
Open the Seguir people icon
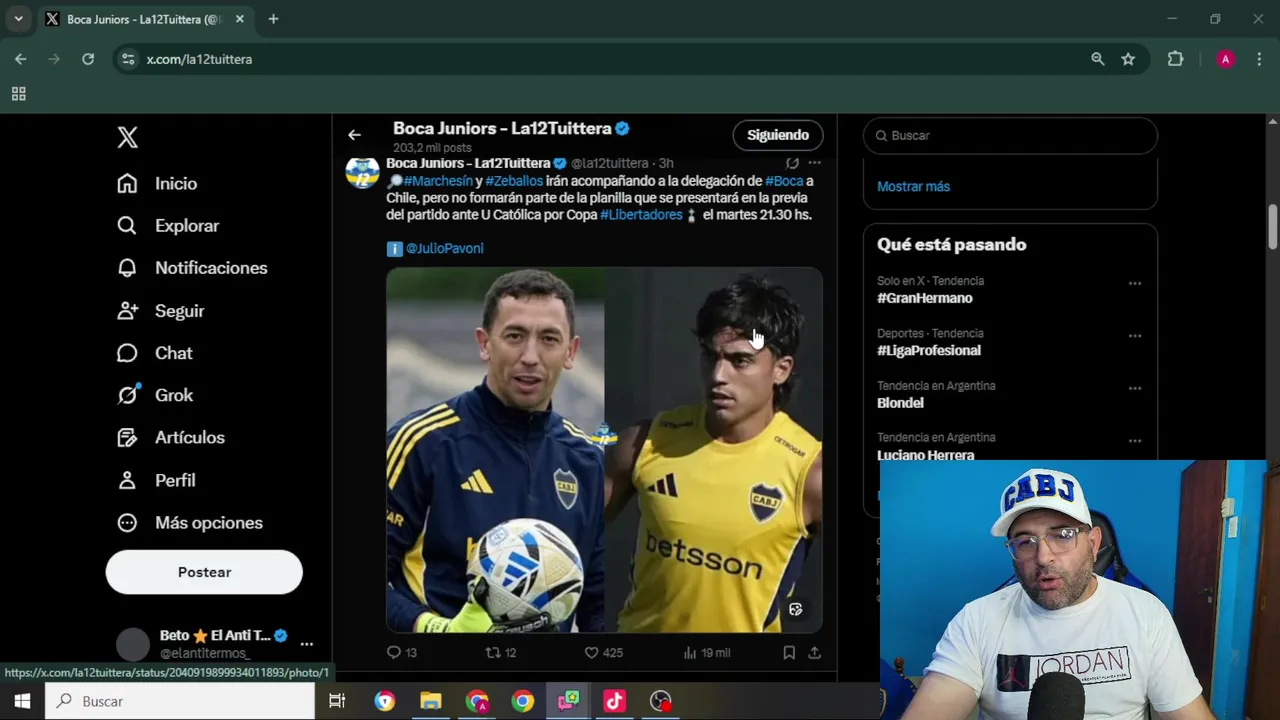[127, 311]
